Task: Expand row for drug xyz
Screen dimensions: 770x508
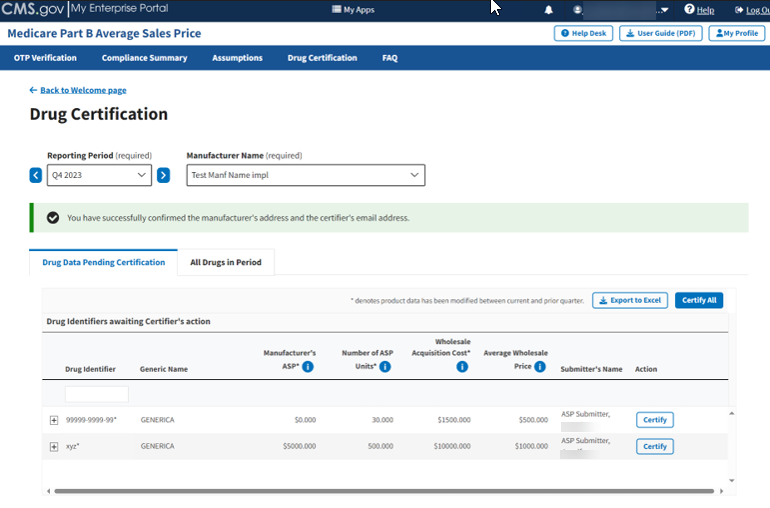Action: pyautogui.click(x=54, y=446)
